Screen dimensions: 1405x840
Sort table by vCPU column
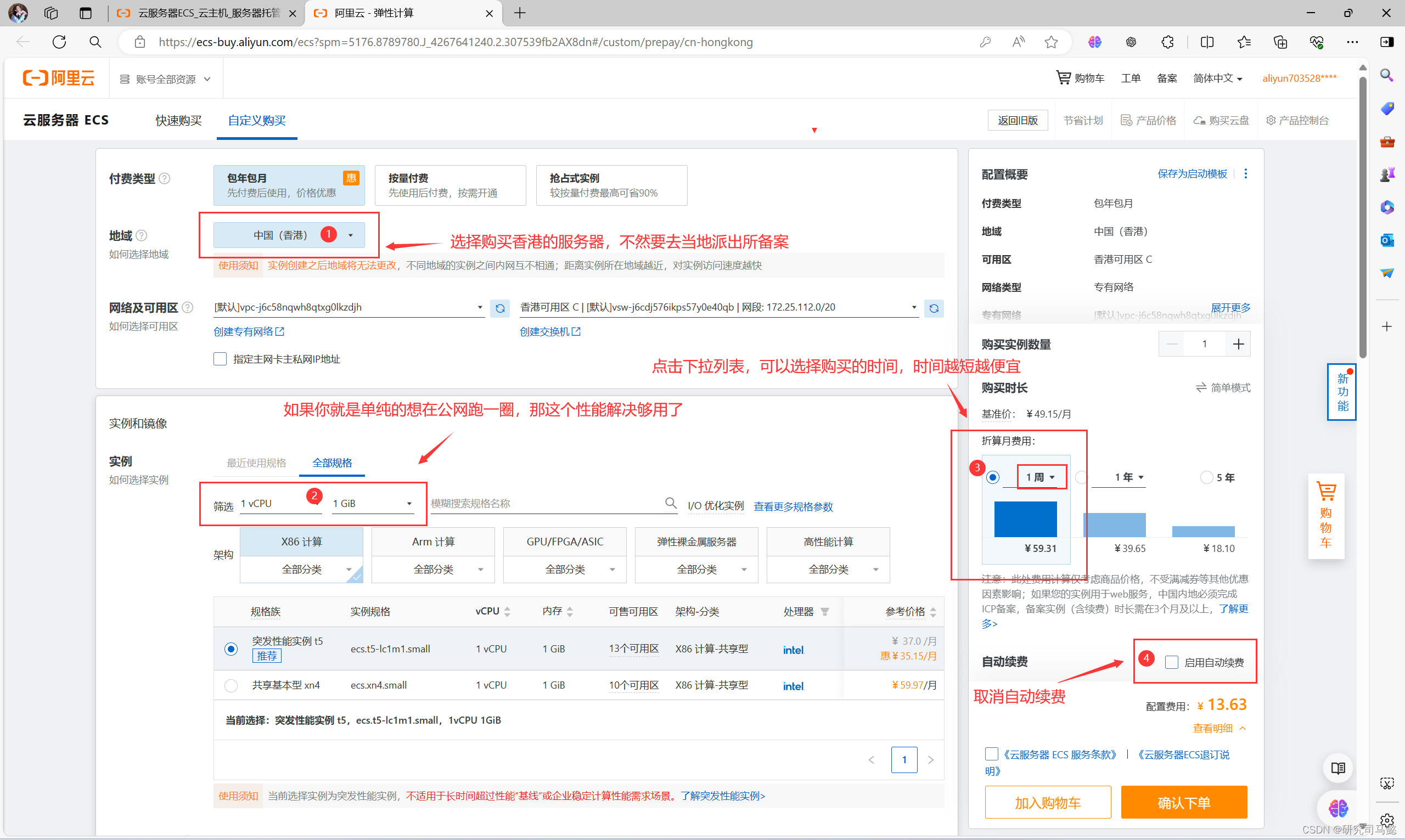click(x=507, y=611)
